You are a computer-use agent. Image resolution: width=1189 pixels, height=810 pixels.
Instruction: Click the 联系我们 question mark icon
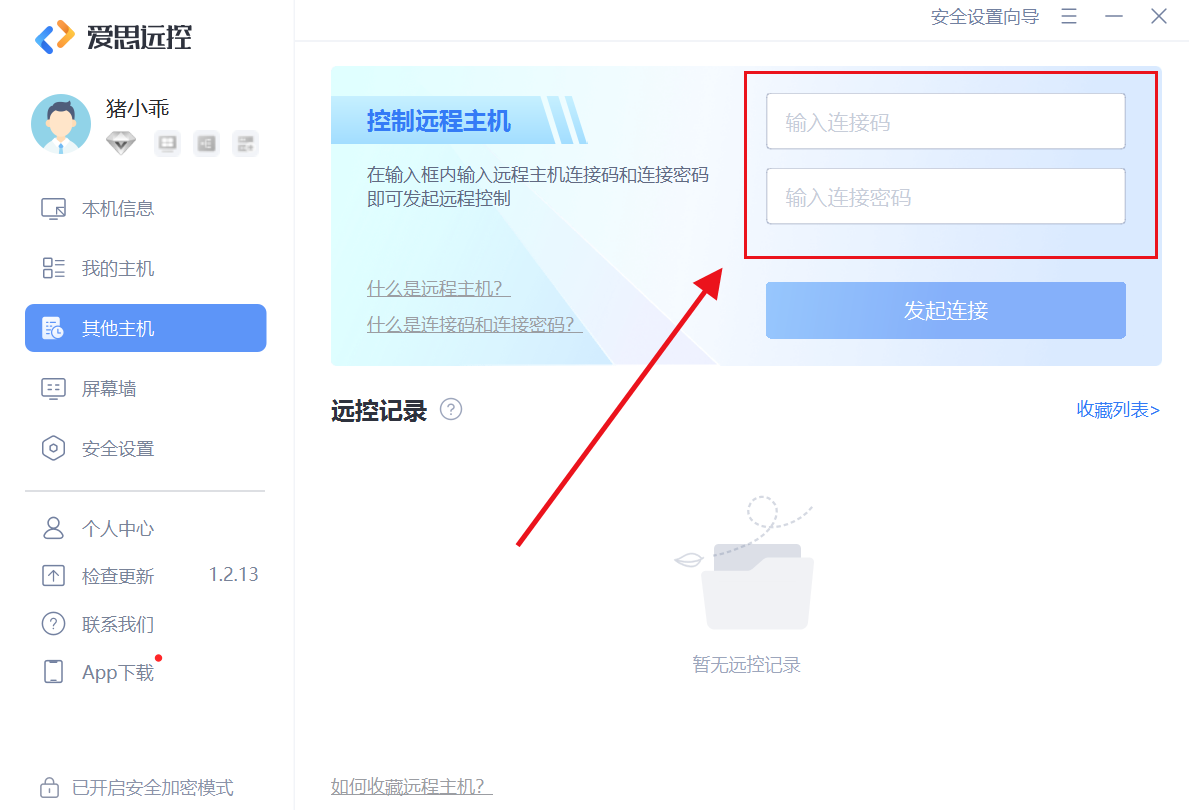53,624
